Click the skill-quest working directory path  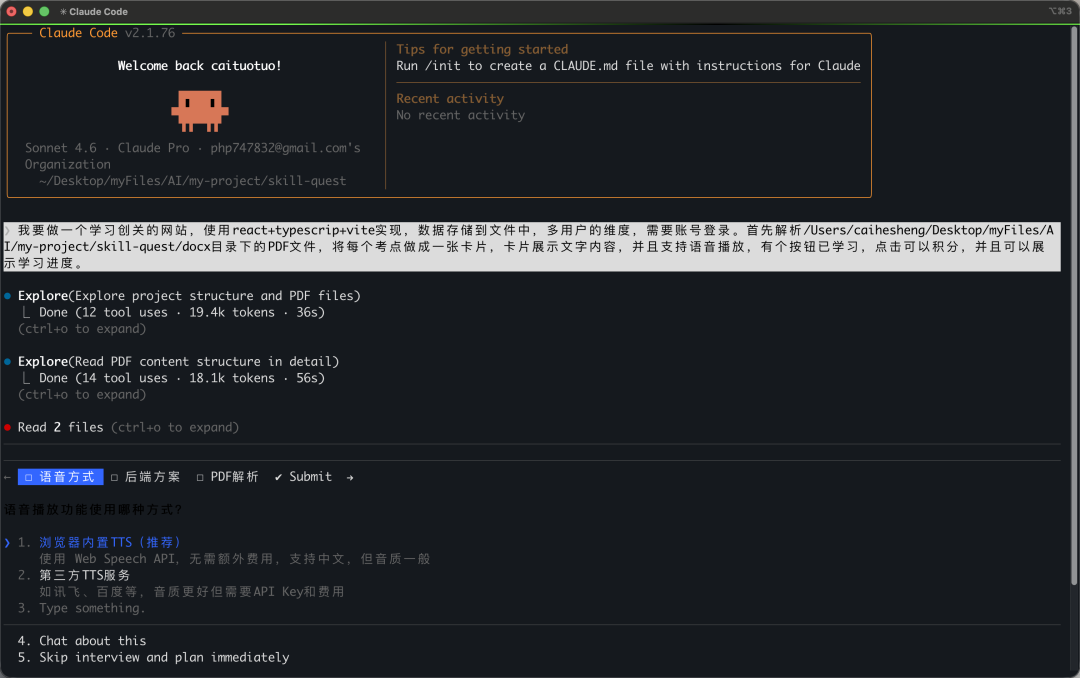click(193, 181)
